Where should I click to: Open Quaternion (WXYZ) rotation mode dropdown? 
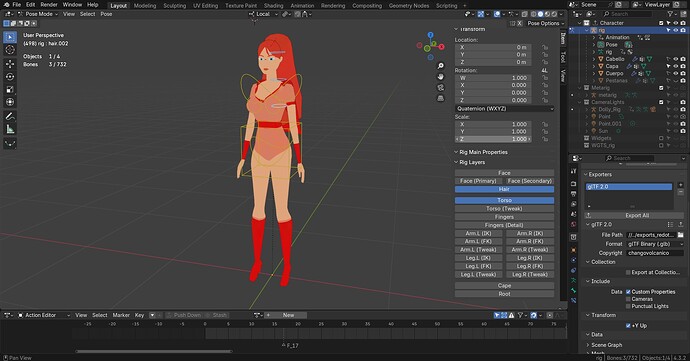(504, 109)
